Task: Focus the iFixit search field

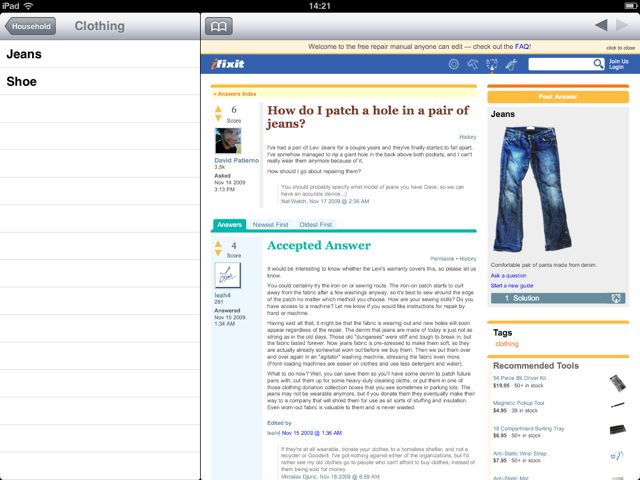Action: (x=561, y=64)
